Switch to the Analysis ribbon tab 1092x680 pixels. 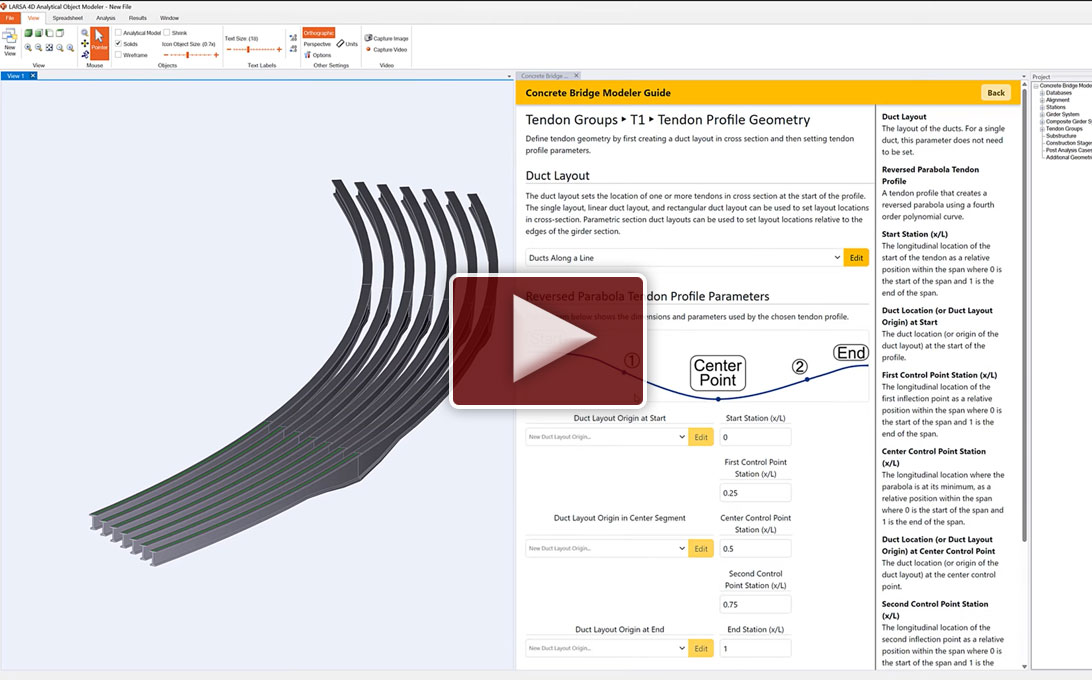click(x=106, y=18)
